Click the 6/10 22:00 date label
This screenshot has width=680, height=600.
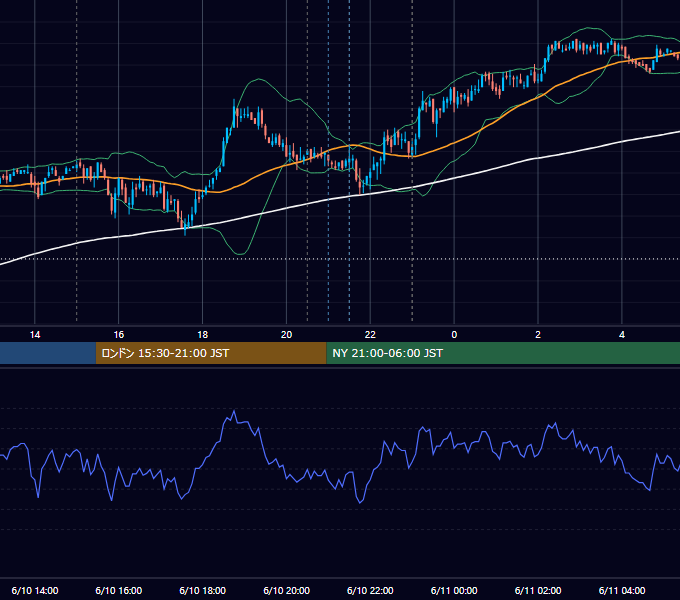point(370,590)
